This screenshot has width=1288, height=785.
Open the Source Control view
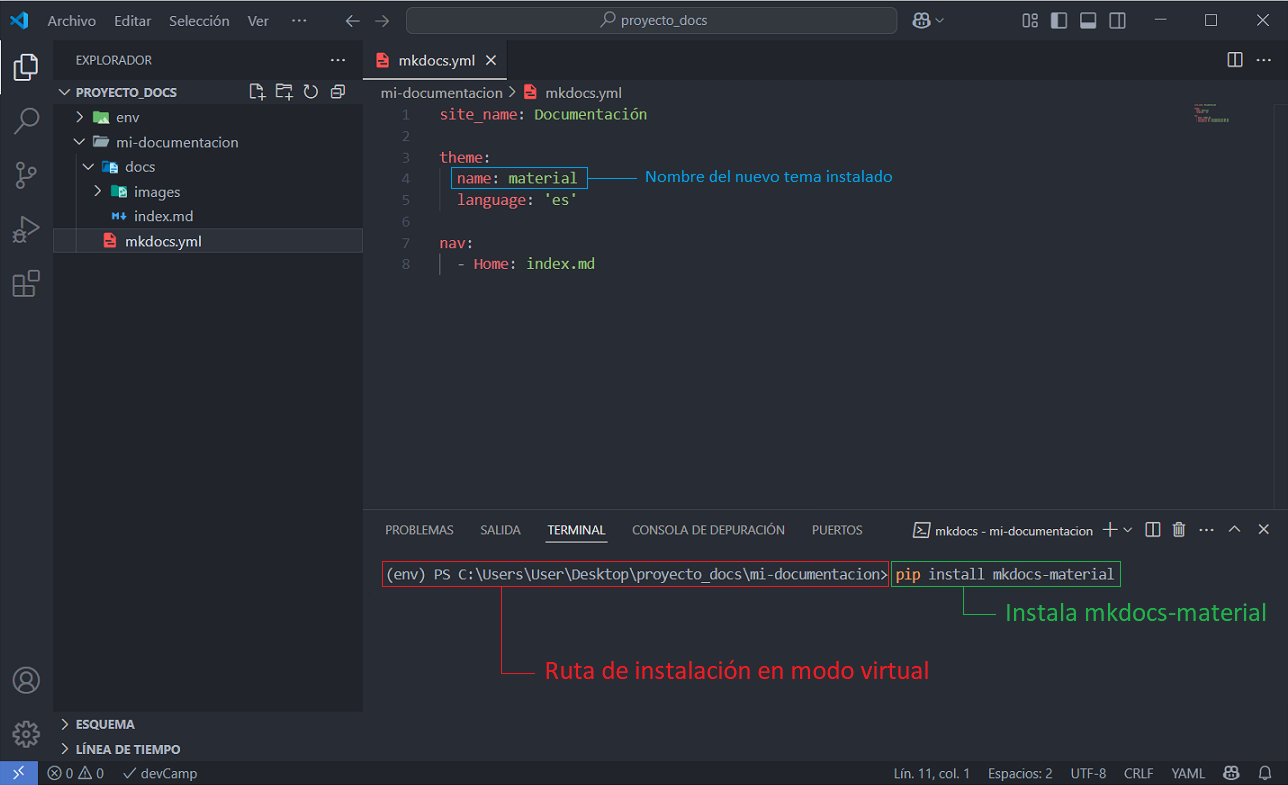pos(26,176)
